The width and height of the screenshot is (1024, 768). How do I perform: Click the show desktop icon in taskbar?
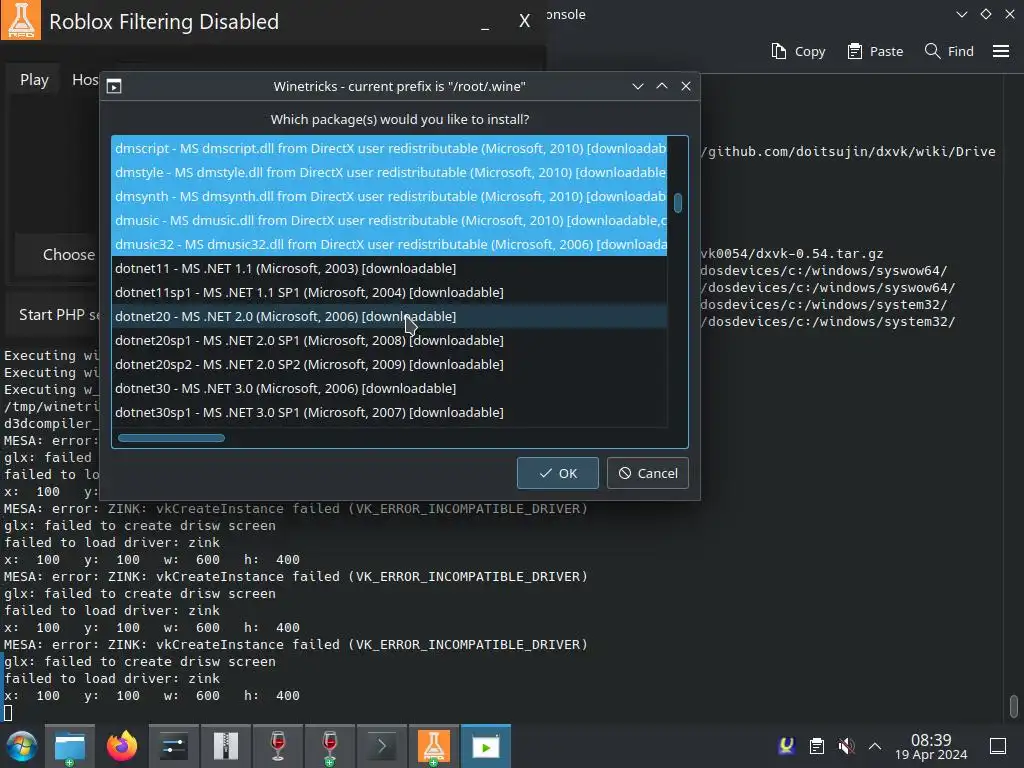pos(998,746)
